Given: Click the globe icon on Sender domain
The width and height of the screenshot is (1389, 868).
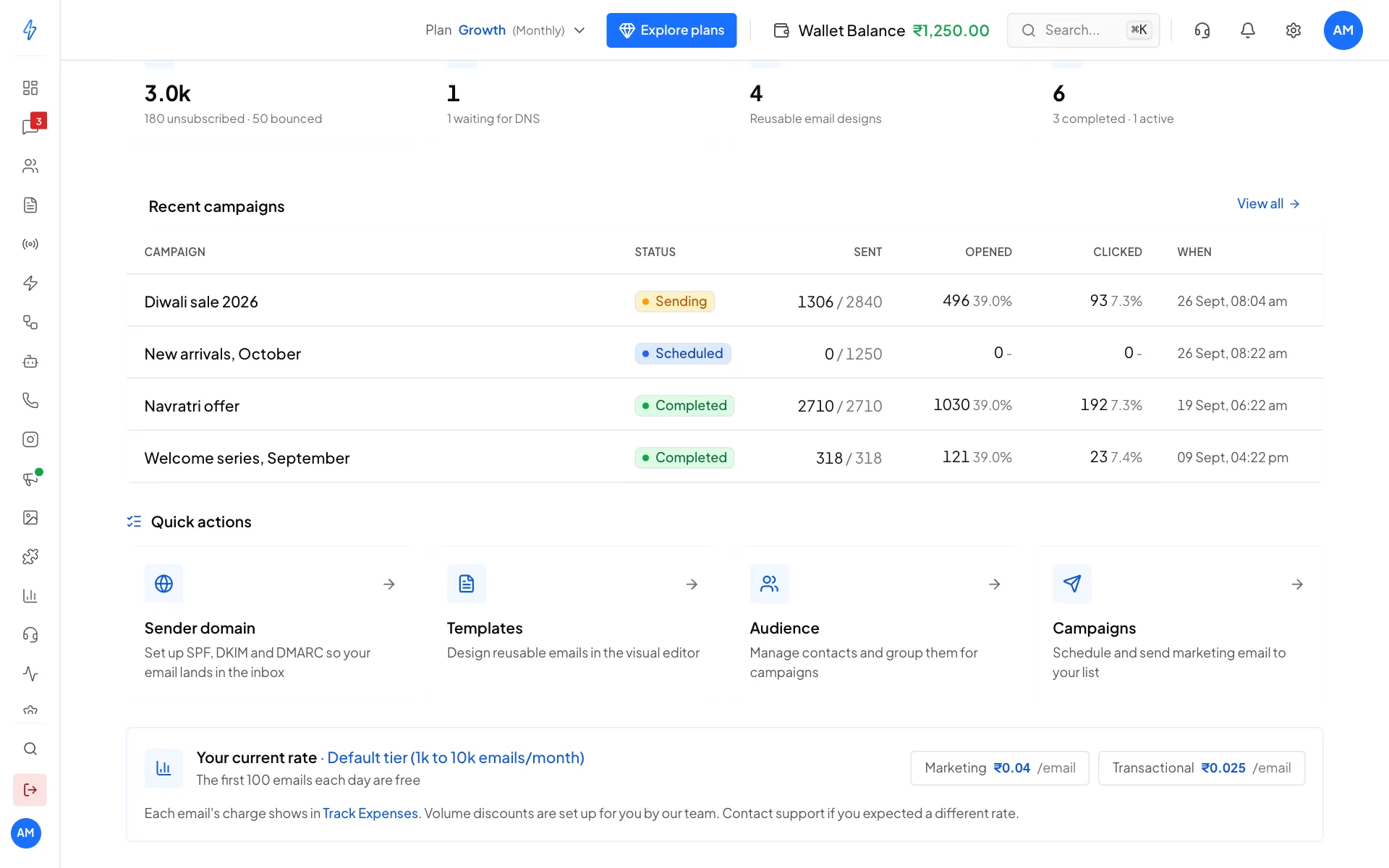Looking at the screenshot, I should [163, 584].
